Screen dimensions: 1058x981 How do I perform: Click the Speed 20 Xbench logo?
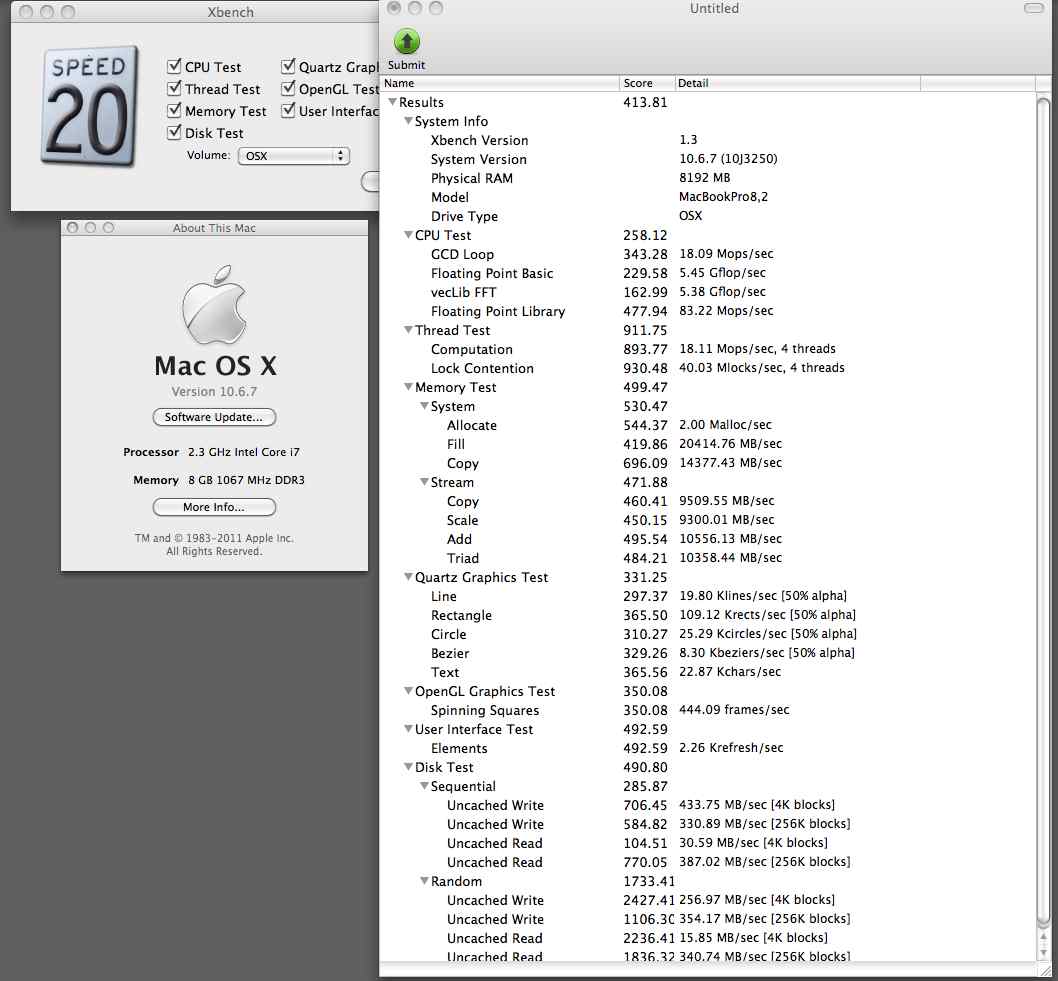[90, 106]
